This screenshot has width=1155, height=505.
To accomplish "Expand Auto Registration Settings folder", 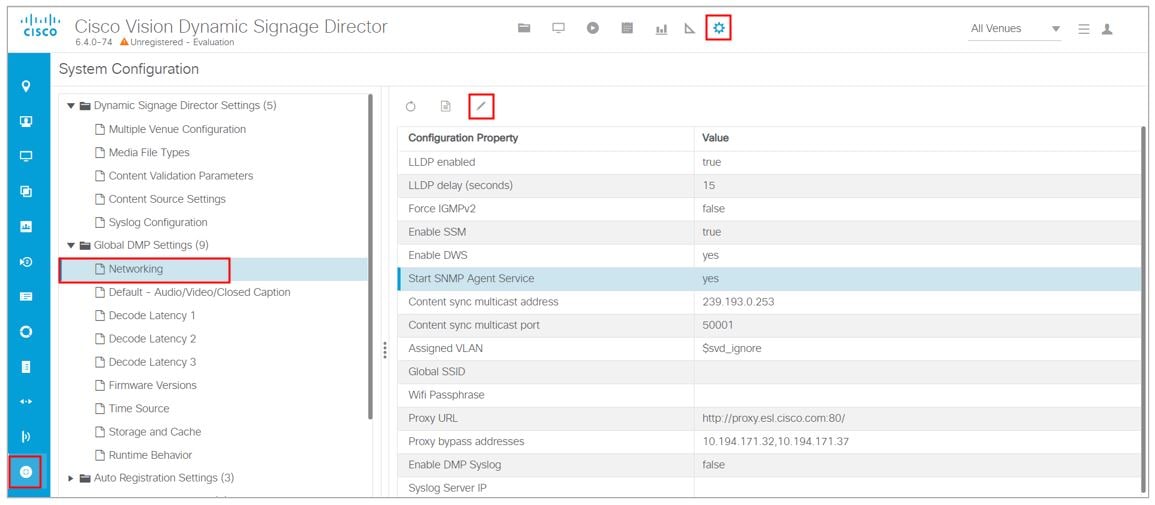I will click(71, 478).
